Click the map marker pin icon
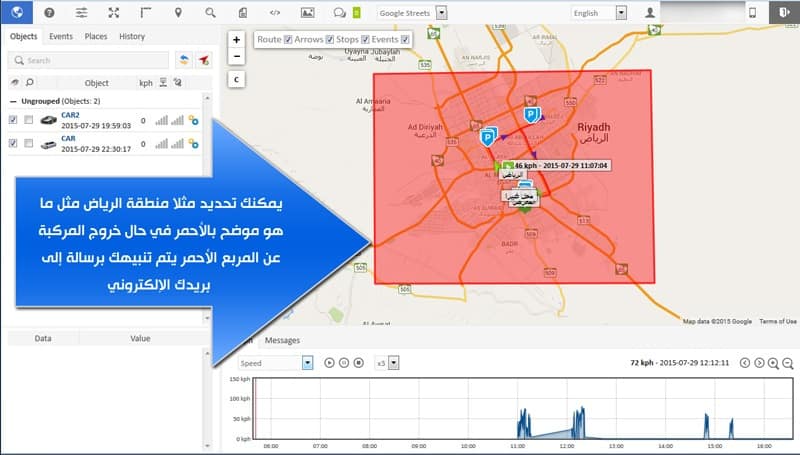The height and width of the screenshot is (455, 800). pos(178,13)
